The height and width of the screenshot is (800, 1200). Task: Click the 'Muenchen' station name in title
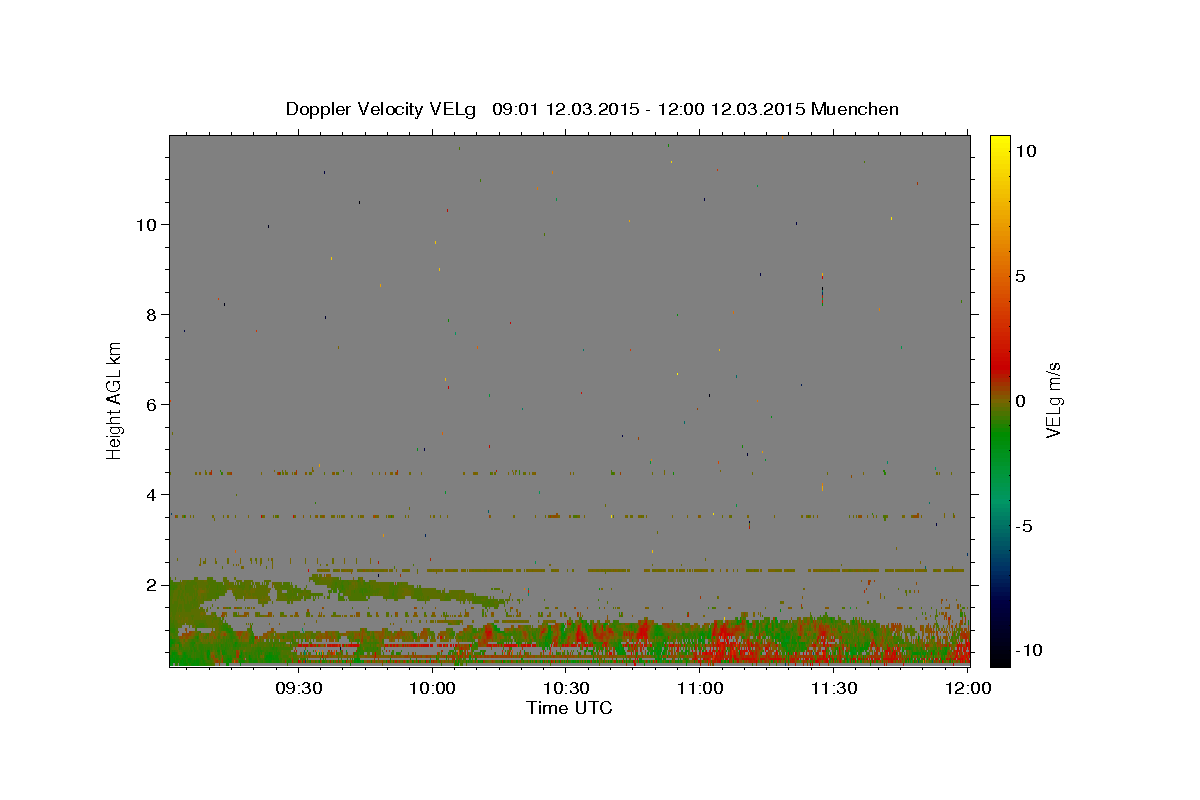coord(855,109)
